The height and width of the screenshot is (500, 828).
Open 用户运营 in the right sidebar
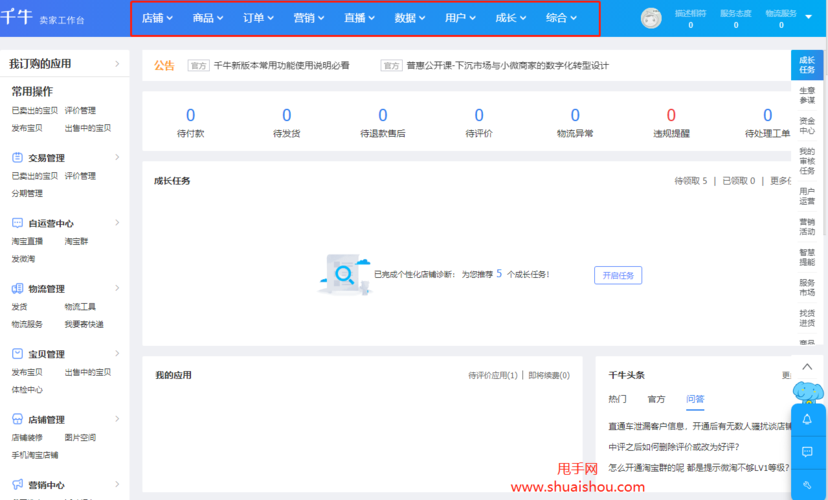(807, 196)
